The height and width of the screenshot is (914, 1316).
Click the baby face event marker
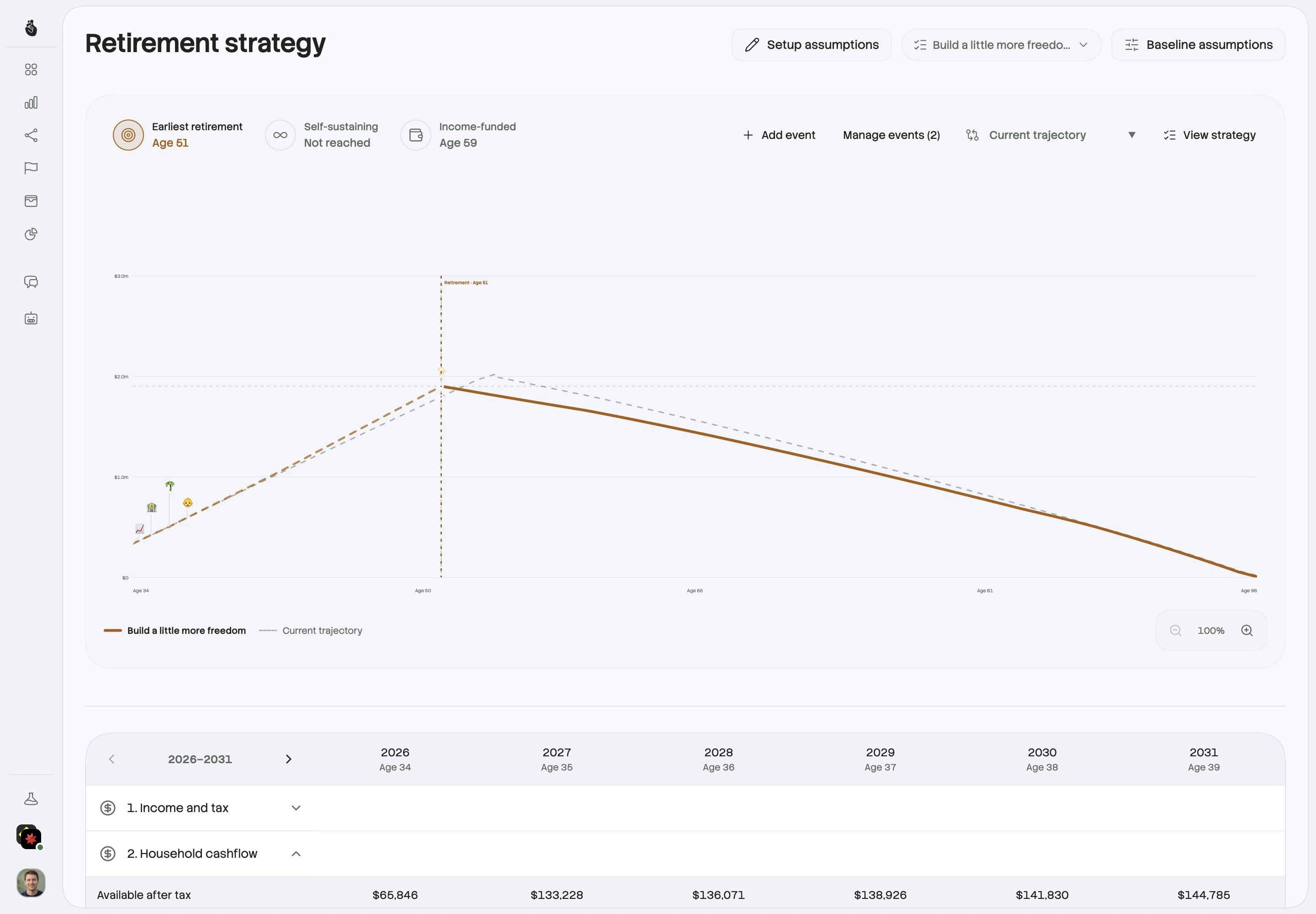pyautogui.click(x=188, y=503)
